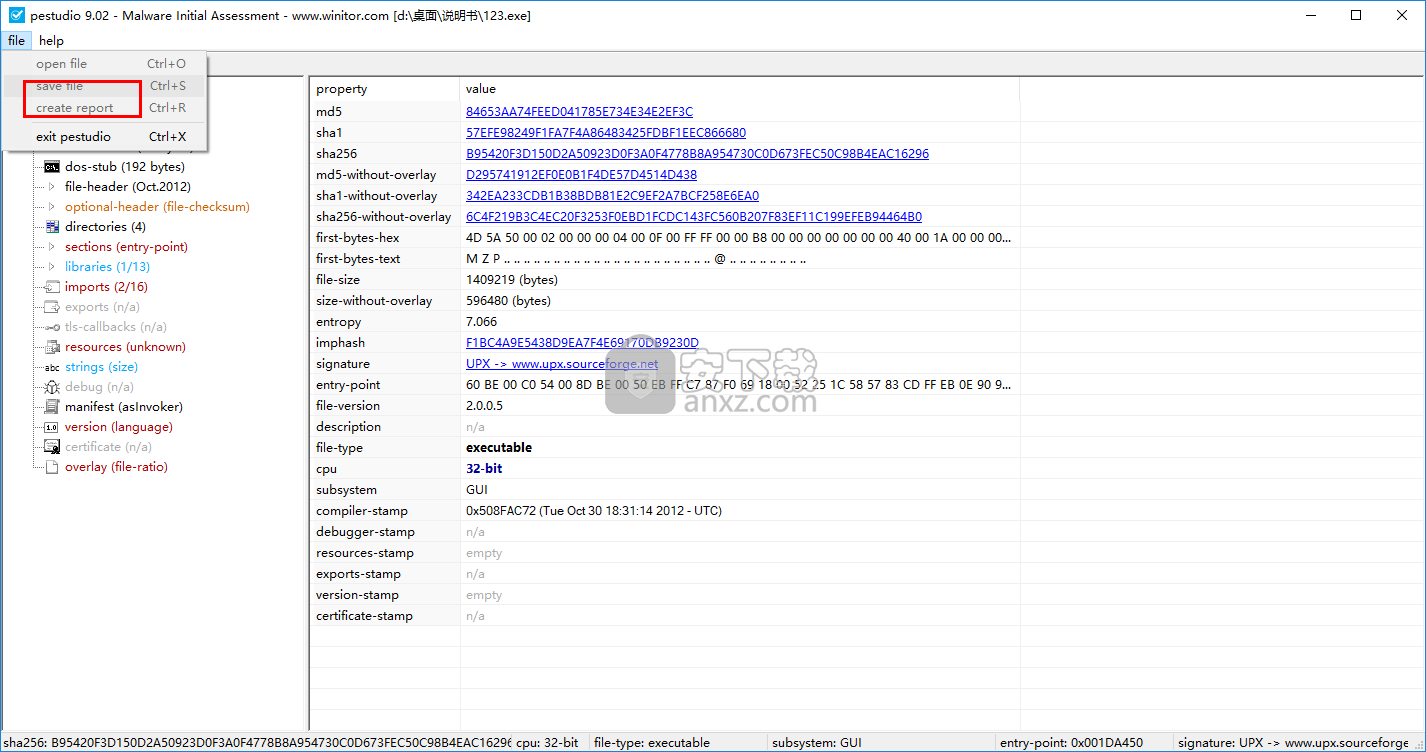Select the exports-stamp property cell
This screenshot has height=752, width=1426.
(x=385, y=574)
